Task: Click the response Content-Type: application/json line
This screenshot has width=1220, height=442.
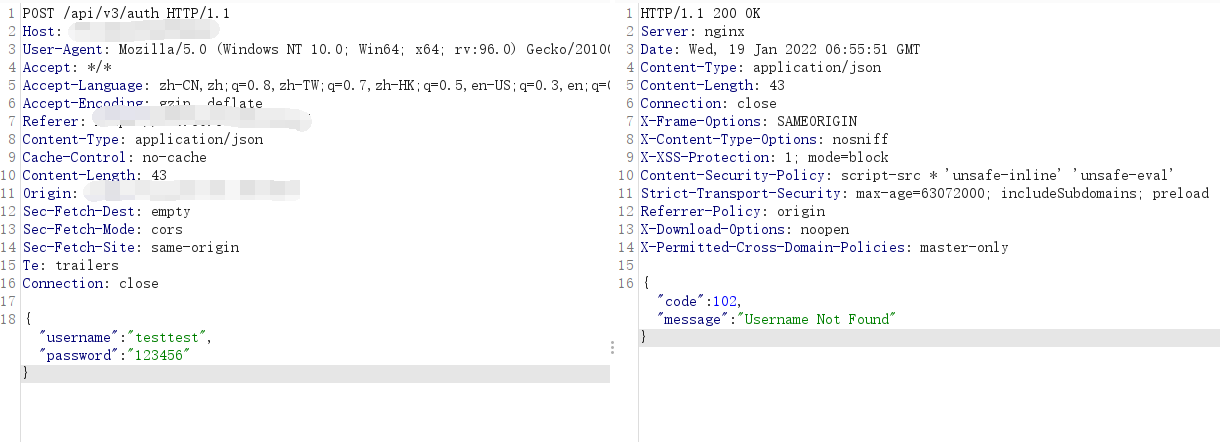Action: coord(761,68)
